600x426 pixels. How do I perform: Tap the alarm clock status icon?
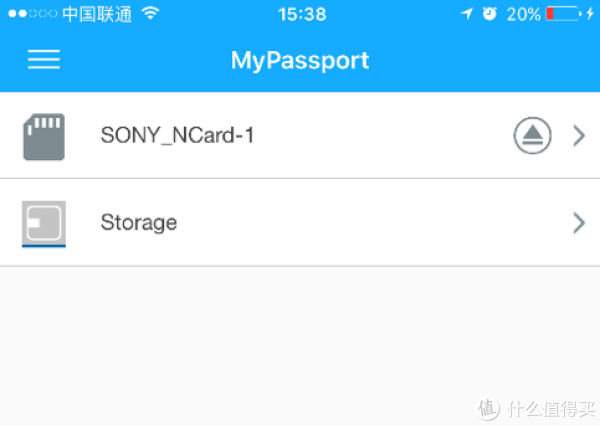[x=489, y=14]
